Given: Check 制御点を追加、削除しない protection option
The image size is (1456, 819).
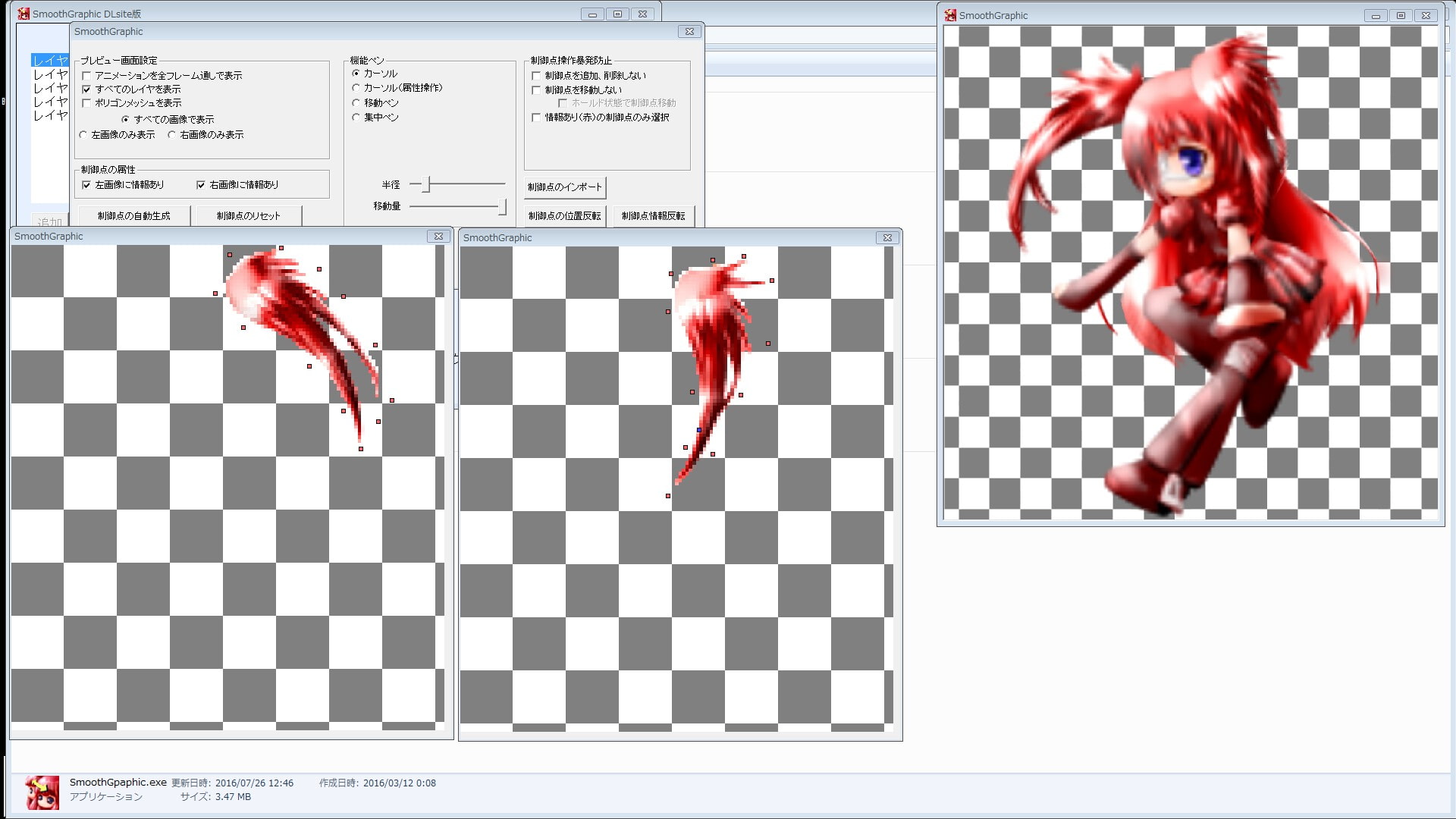Looking at the screenshot, I should coord(536,75).
